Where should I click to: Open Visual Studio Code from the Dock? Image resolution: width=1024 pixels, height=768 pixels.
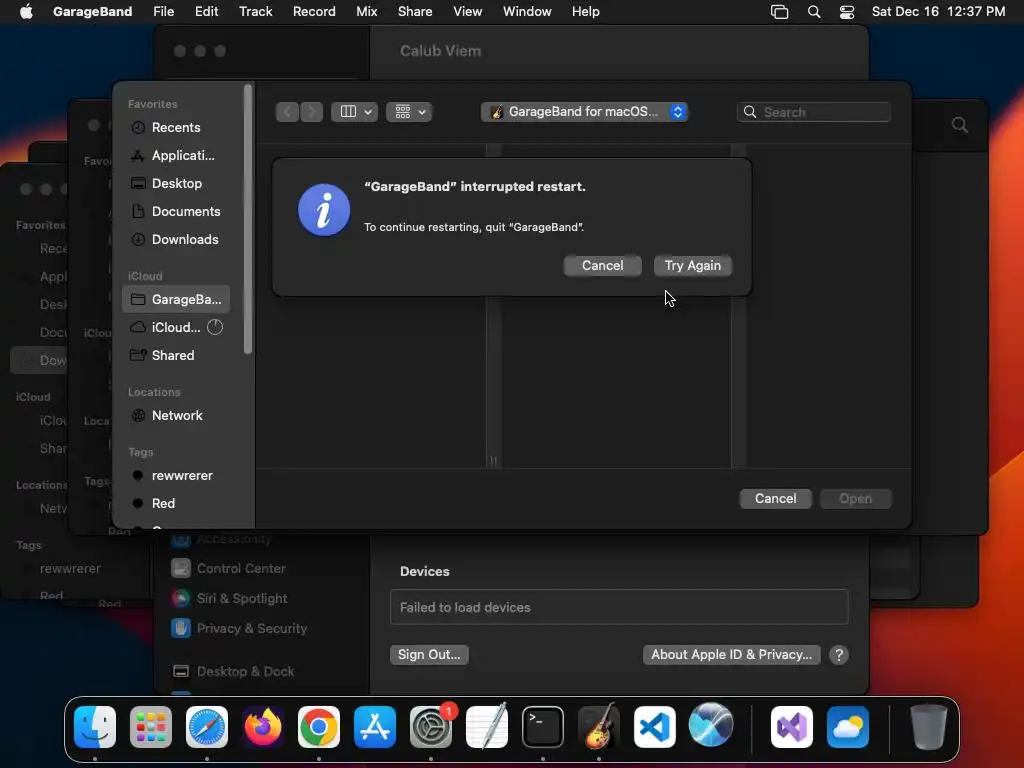pyautogui.click(x=655, y=727)
